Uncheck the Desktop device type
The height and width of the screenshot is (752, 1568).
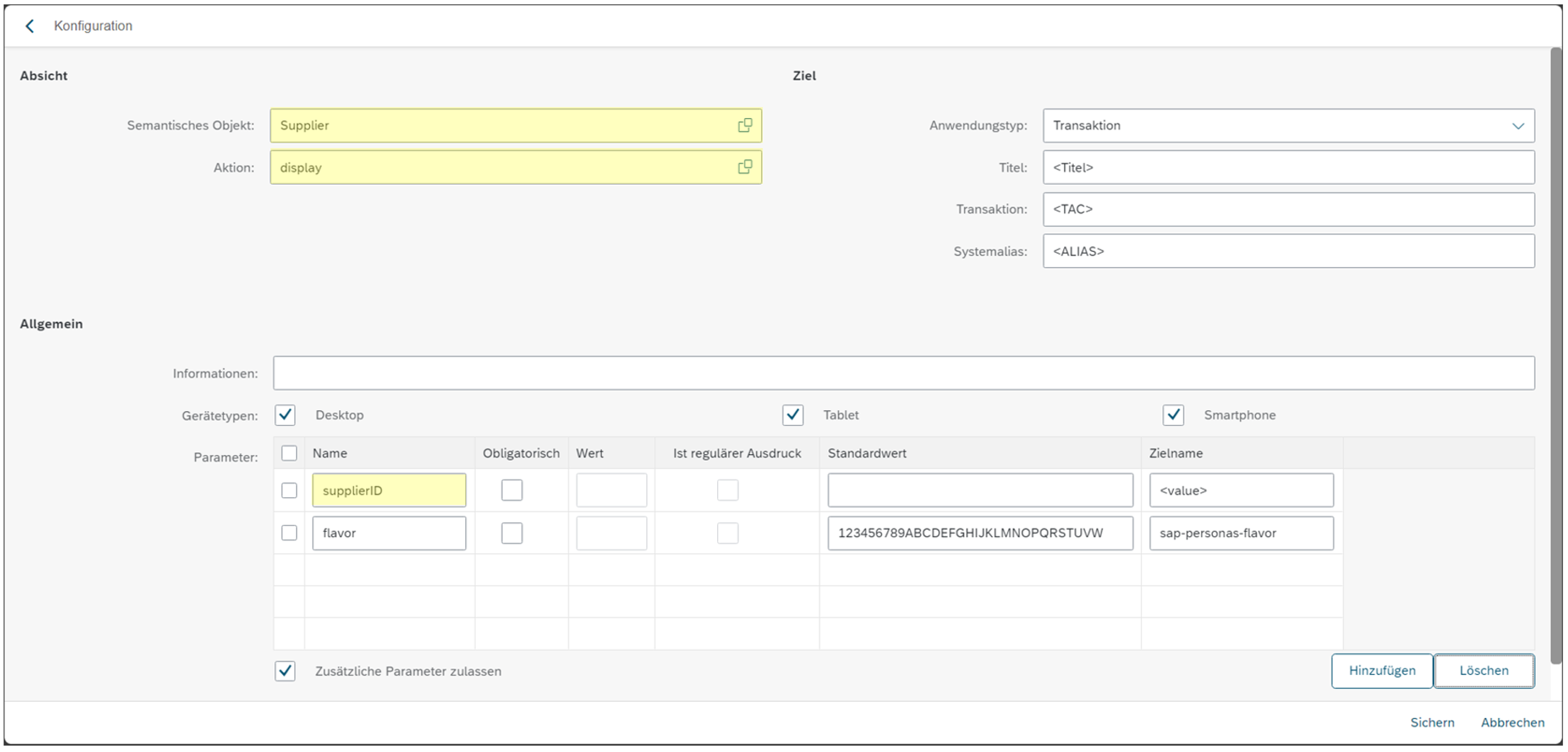coord(285,415)
